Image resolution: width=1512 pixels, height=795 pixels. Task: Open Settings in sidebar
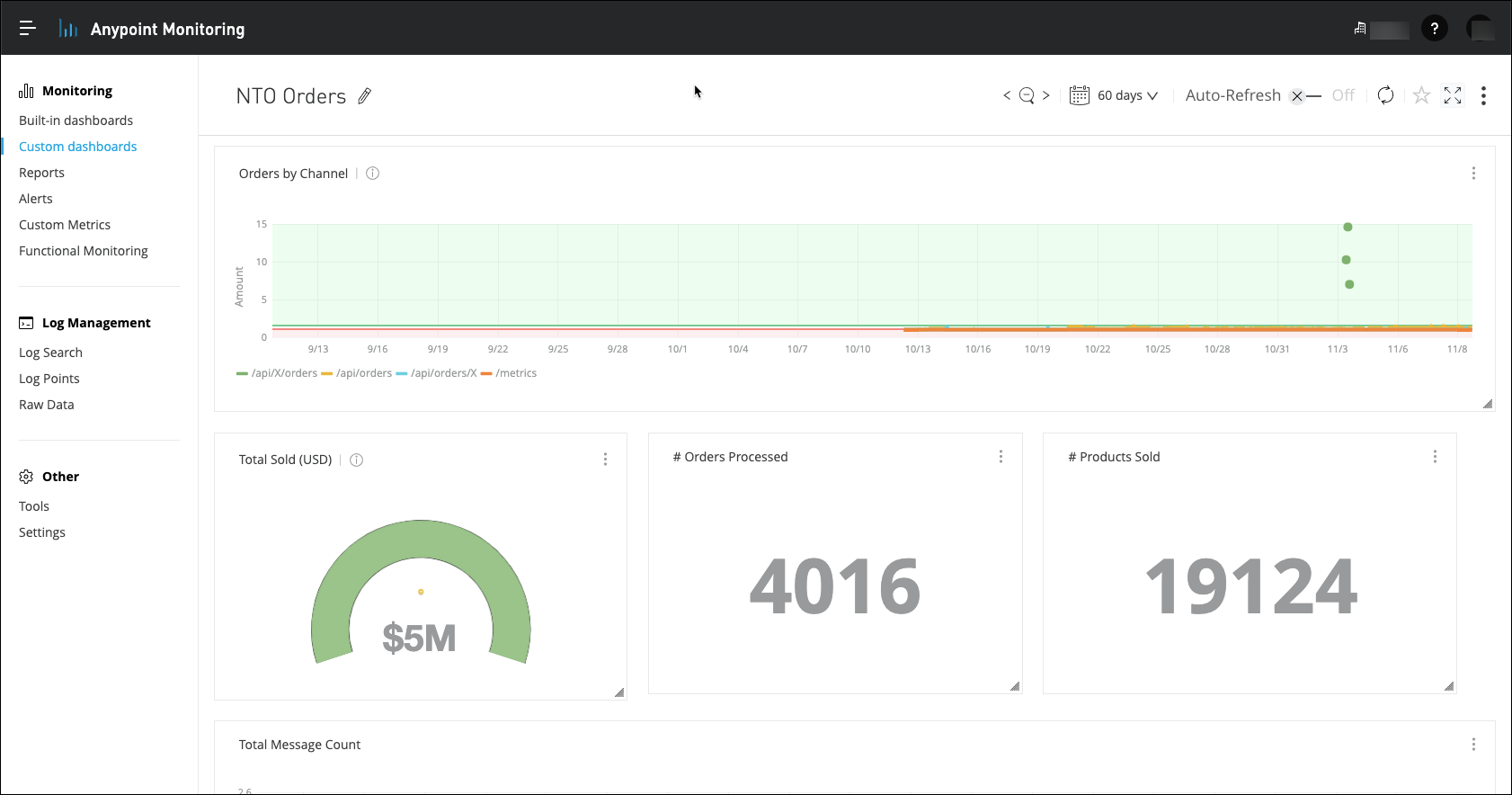[42, 532]
